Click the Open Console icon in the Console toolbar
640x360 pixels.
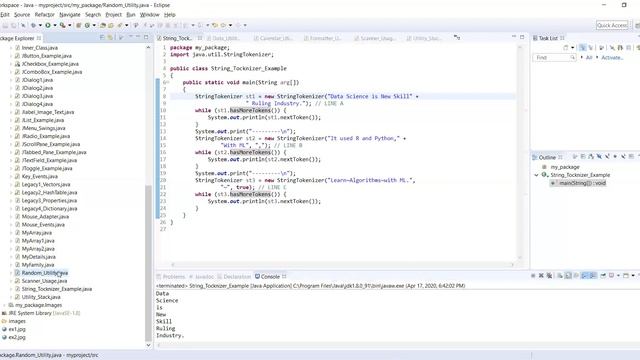click(x=626, y=276)
